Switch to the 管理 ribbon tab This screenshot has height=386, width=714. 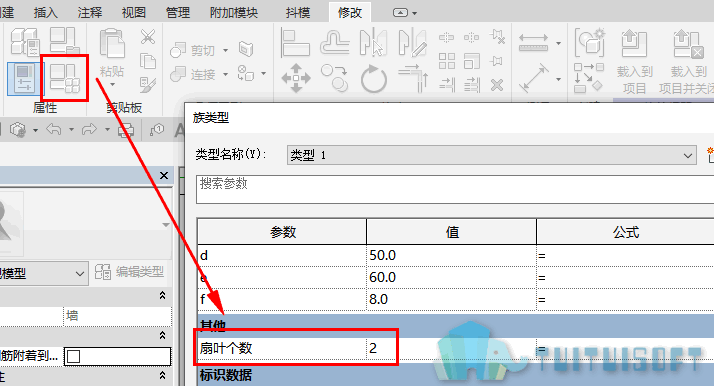click(x=178, y=12)
